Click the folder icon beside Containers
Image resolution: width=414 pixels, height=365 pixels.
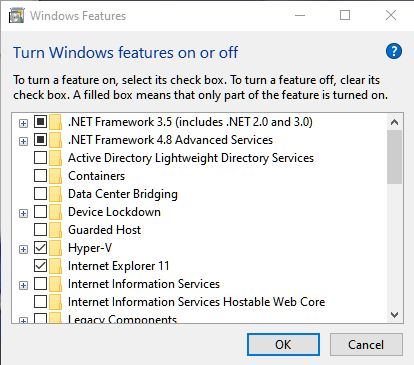click(55, 176)
